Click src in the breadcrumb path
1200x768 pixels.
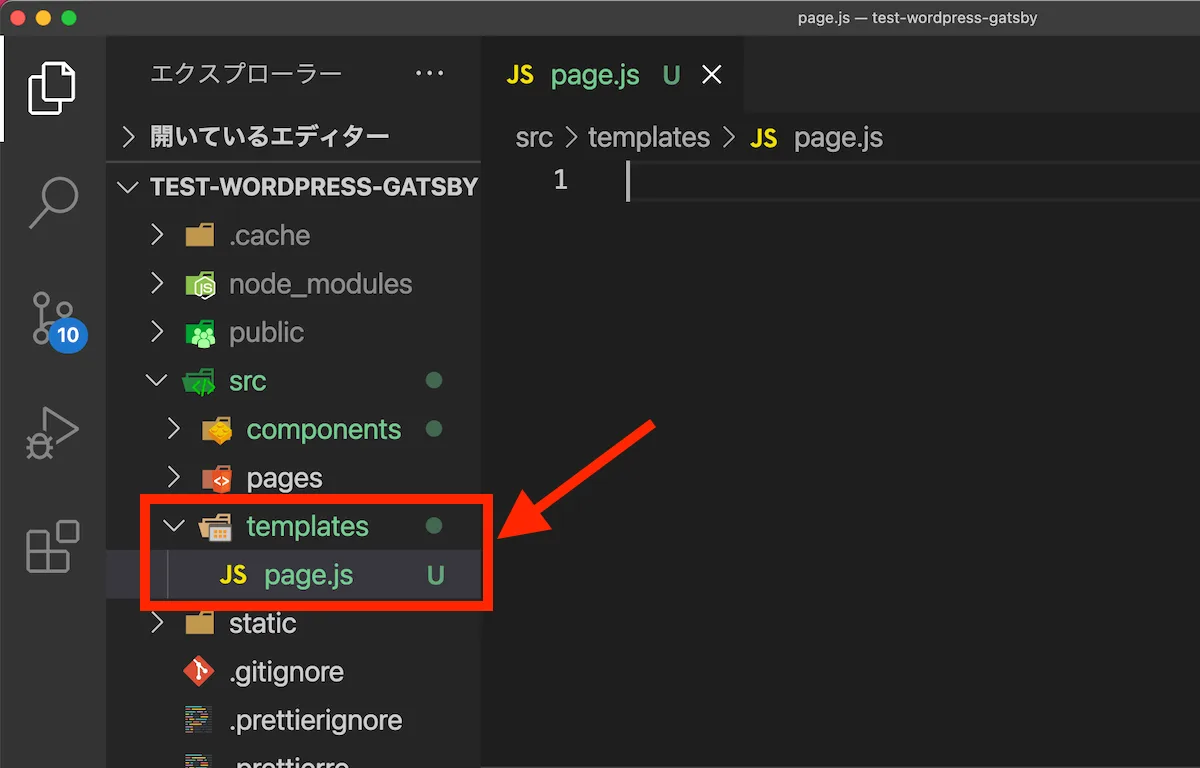point(534,137)
